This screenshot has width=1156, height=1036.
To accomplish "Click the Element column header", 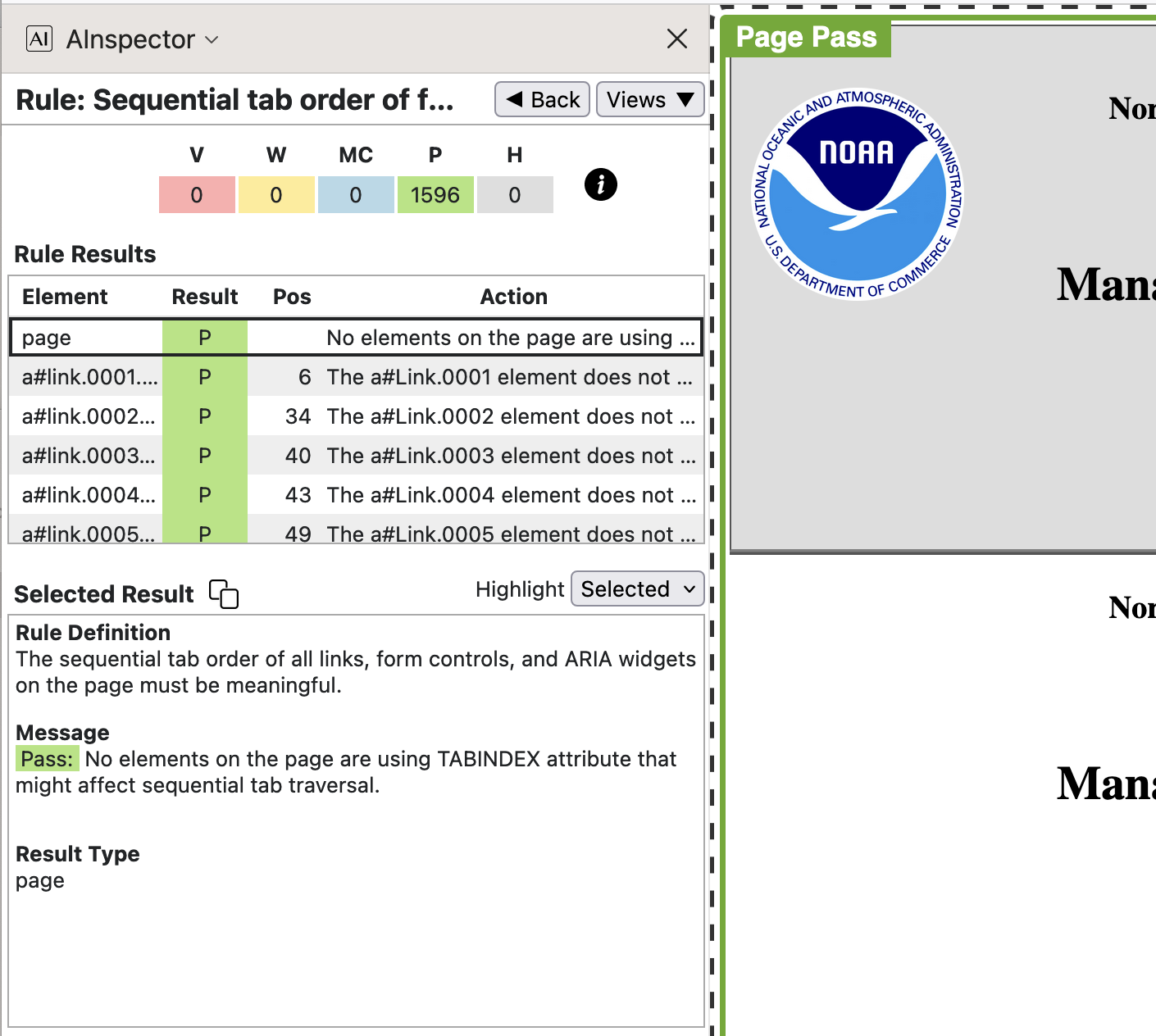I will (x=65, y=297).
